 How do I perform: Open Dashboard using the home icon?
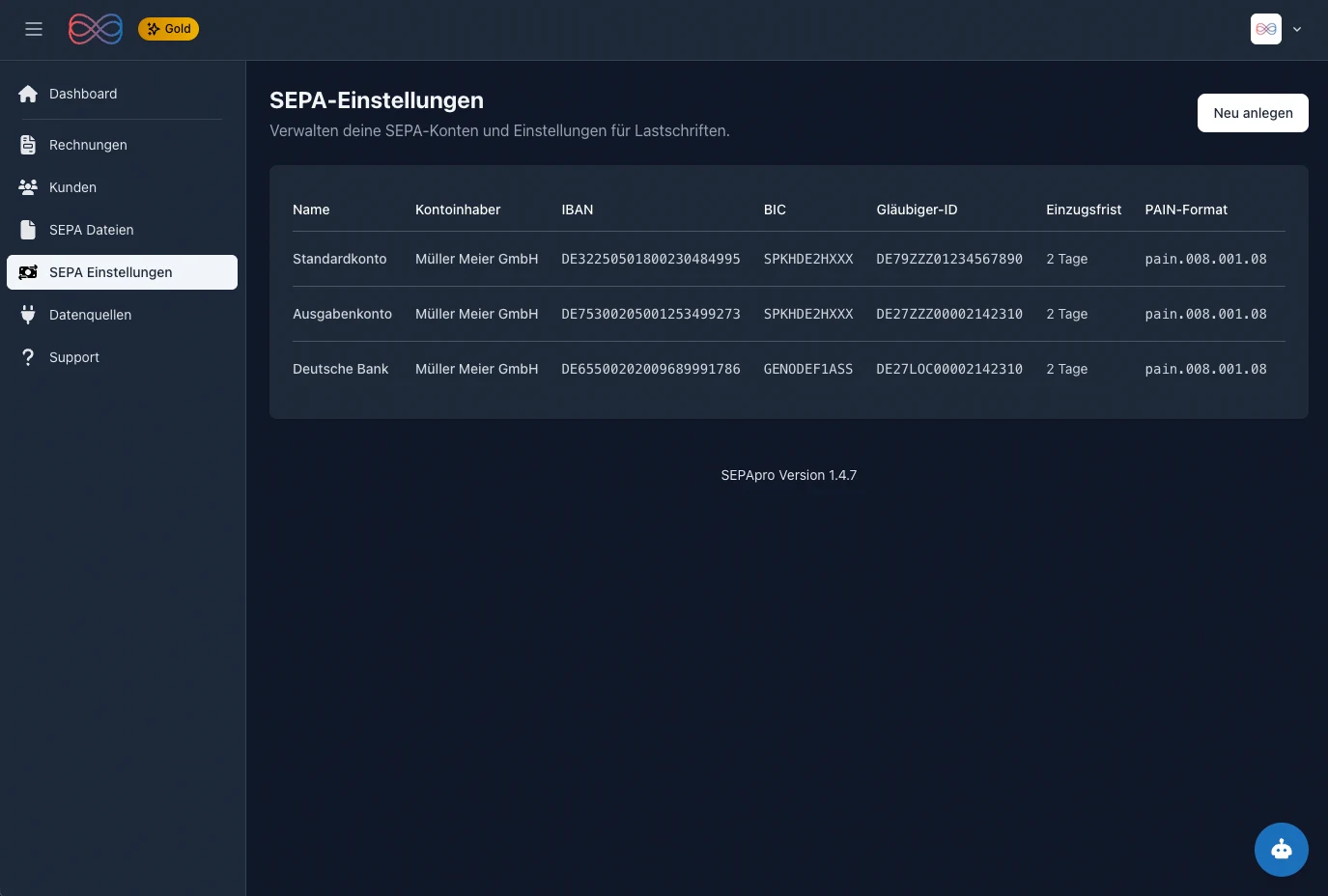point(28,94)
